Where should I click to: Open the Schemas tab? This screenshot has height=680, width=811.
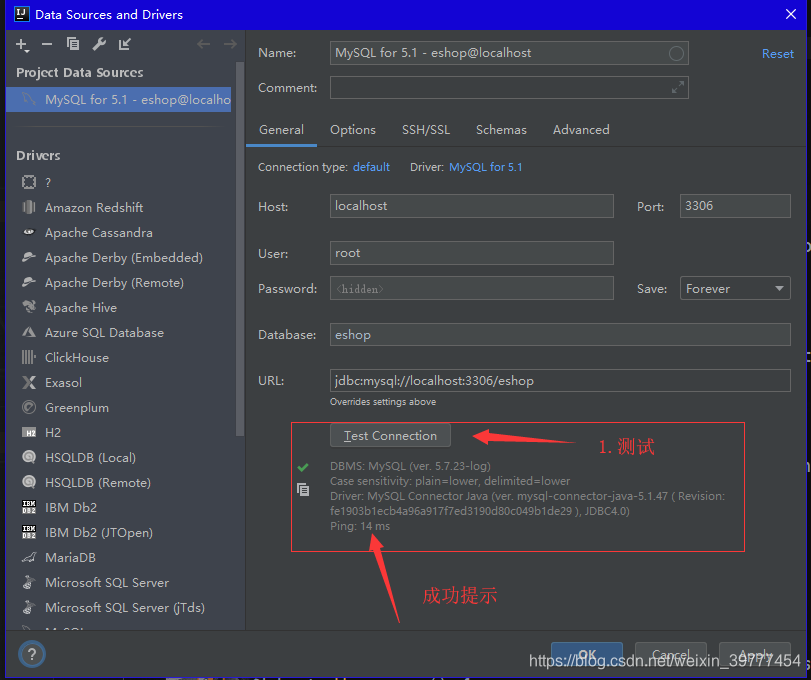(501, 130)
